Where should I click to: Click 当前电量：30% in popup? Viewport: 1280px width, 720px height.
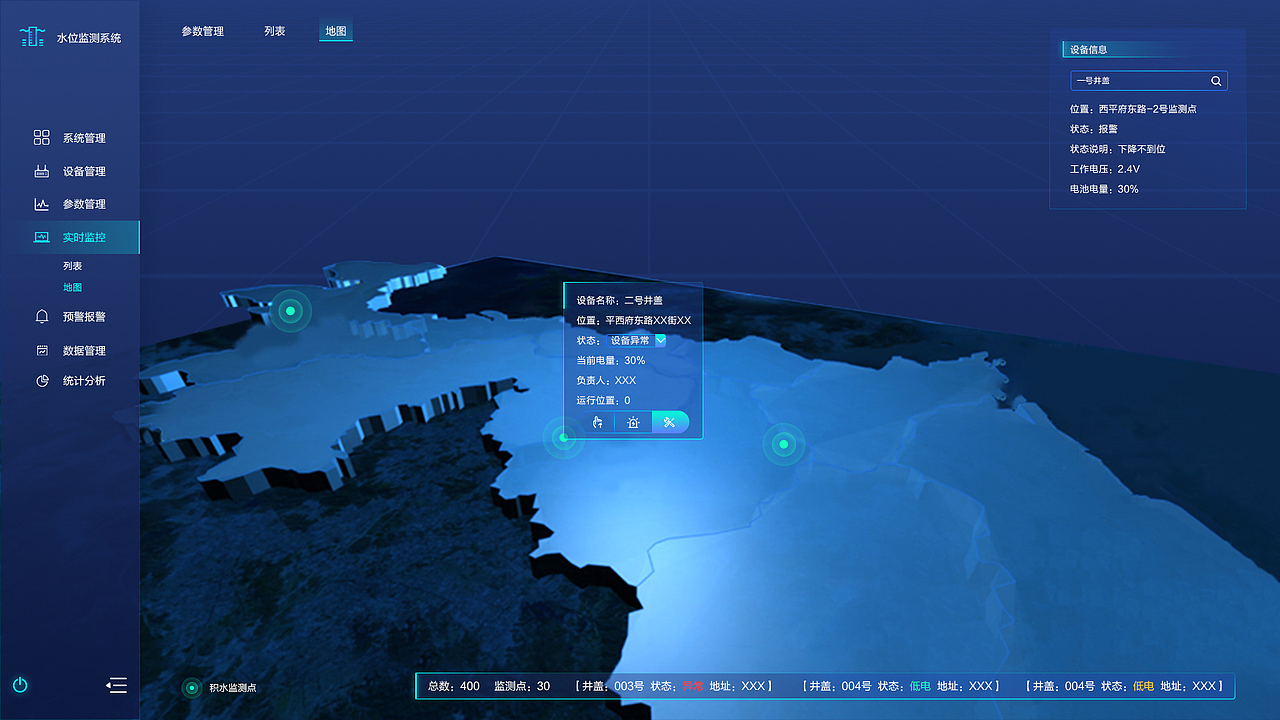pyautogui.click(x=611, y=360)
